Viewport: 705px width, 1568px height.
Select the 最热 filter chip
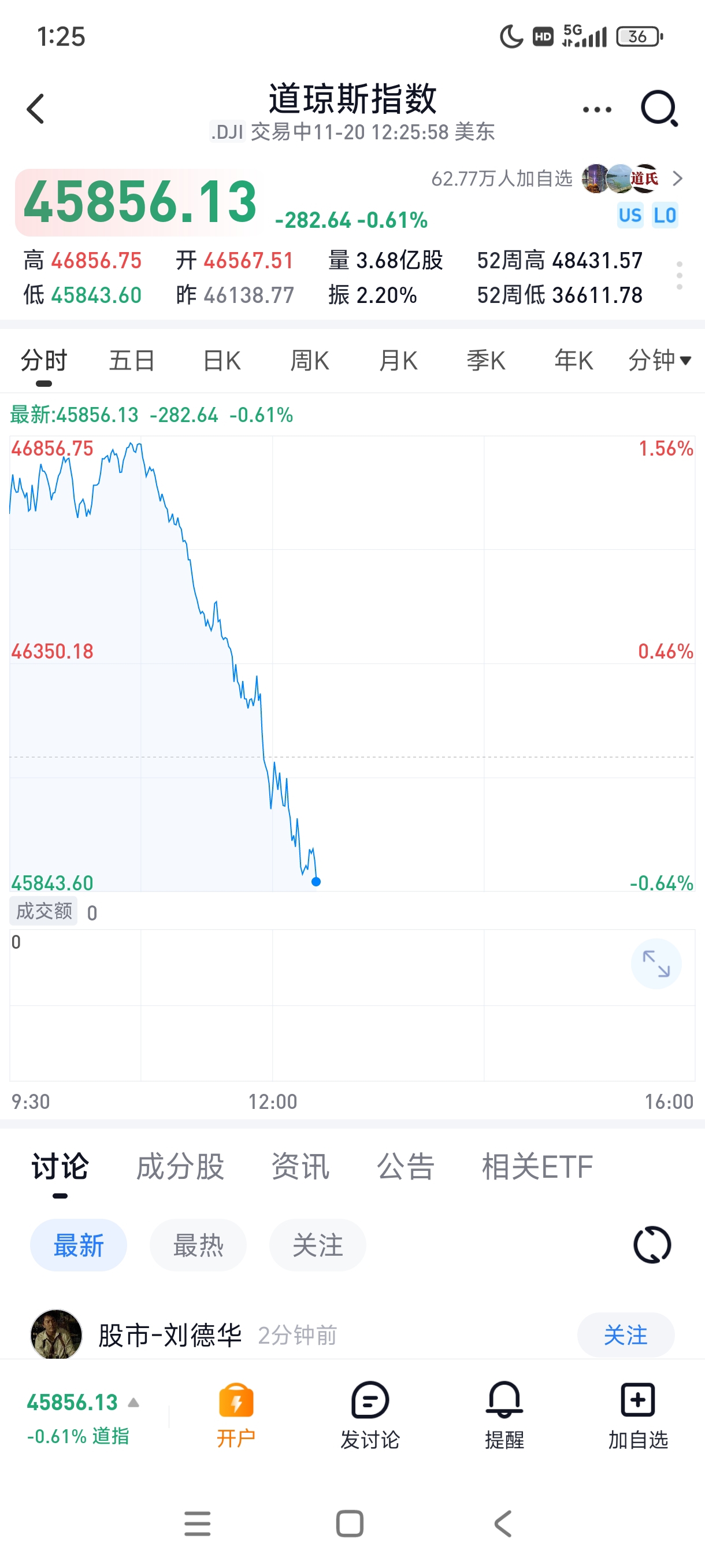198,1245
